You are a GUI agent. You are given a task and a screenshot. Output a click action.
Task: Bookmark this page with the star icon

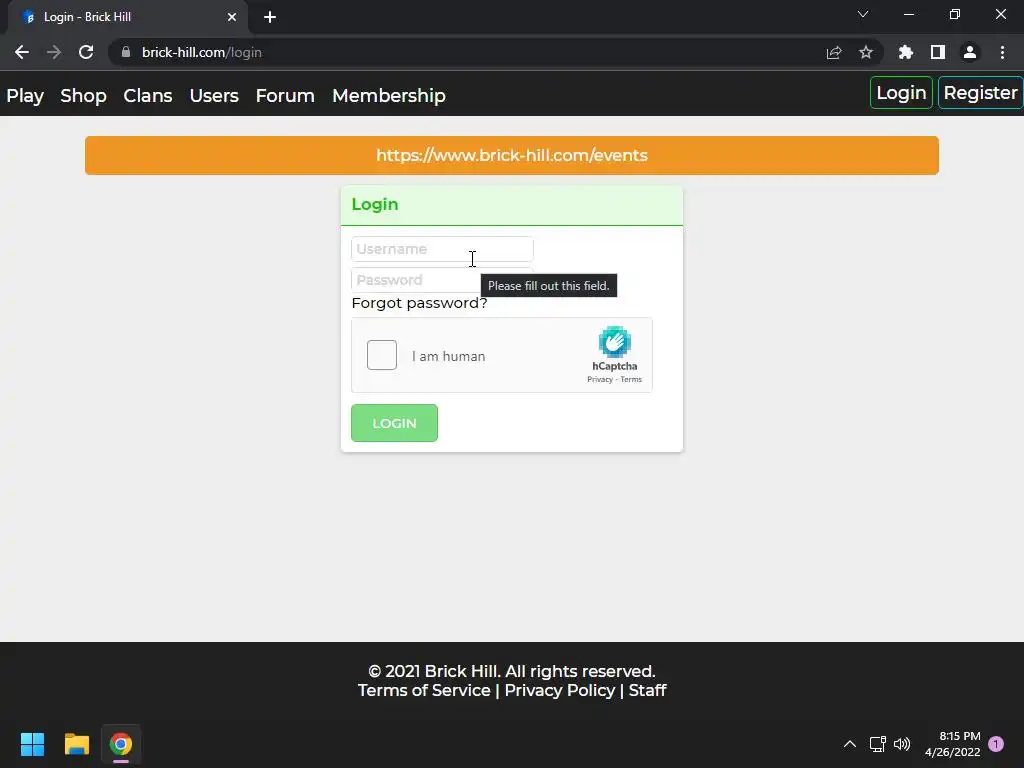click(866, 52)
